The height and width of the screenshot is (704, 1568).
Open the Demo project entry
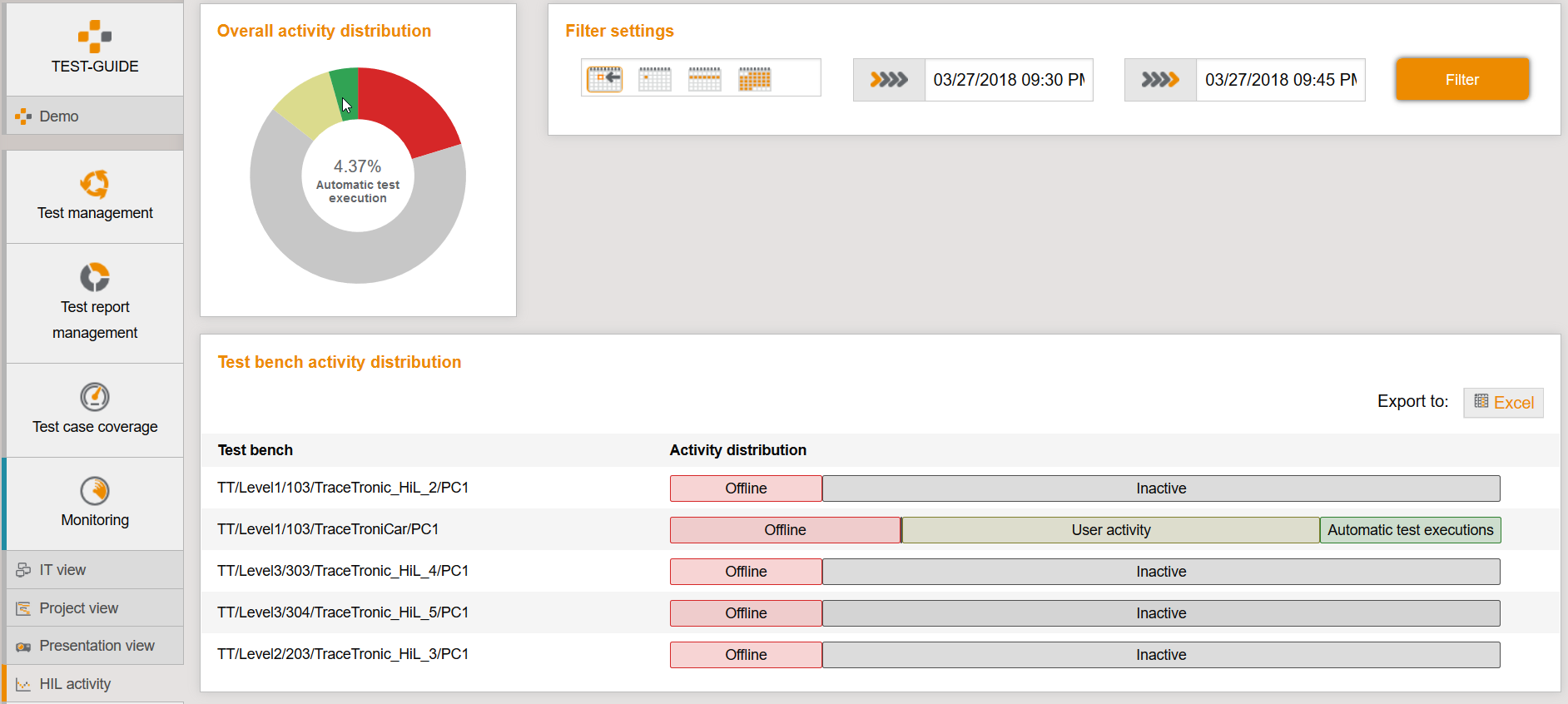pos(95,116)
